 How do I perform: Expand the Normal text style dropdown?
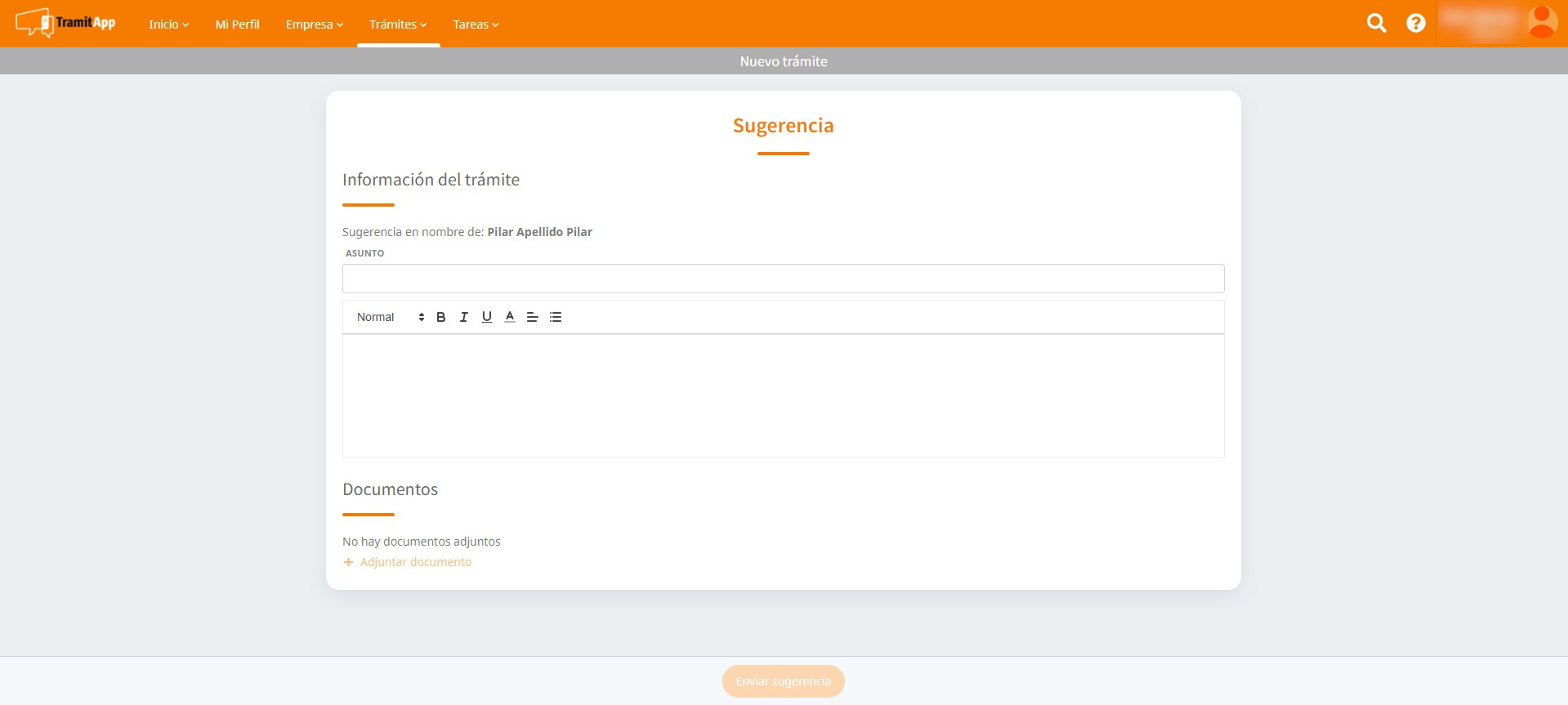coord(390,317)
